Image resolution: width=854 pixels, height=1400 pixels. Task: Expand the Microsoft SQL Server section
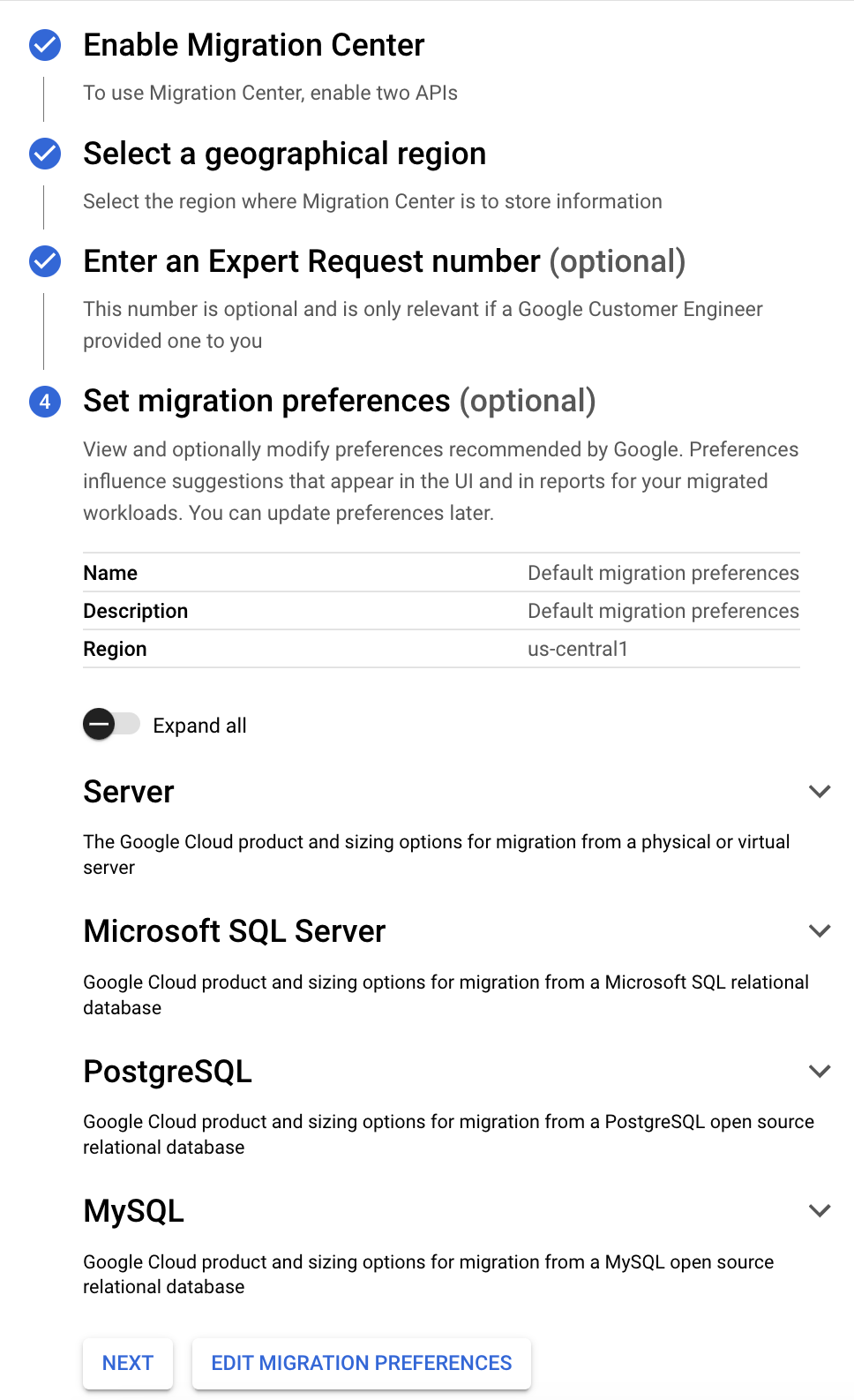click(x=820, y=930)
